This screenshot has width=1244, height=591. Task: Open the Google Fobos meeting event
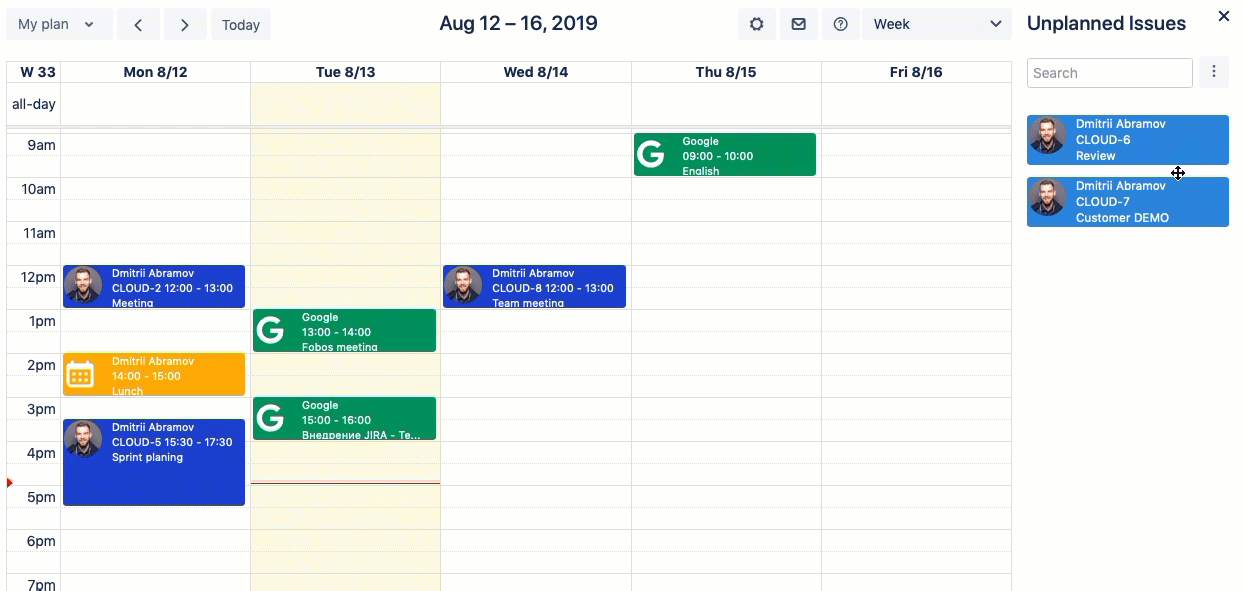pyautogui.click(x=344, y=331)
